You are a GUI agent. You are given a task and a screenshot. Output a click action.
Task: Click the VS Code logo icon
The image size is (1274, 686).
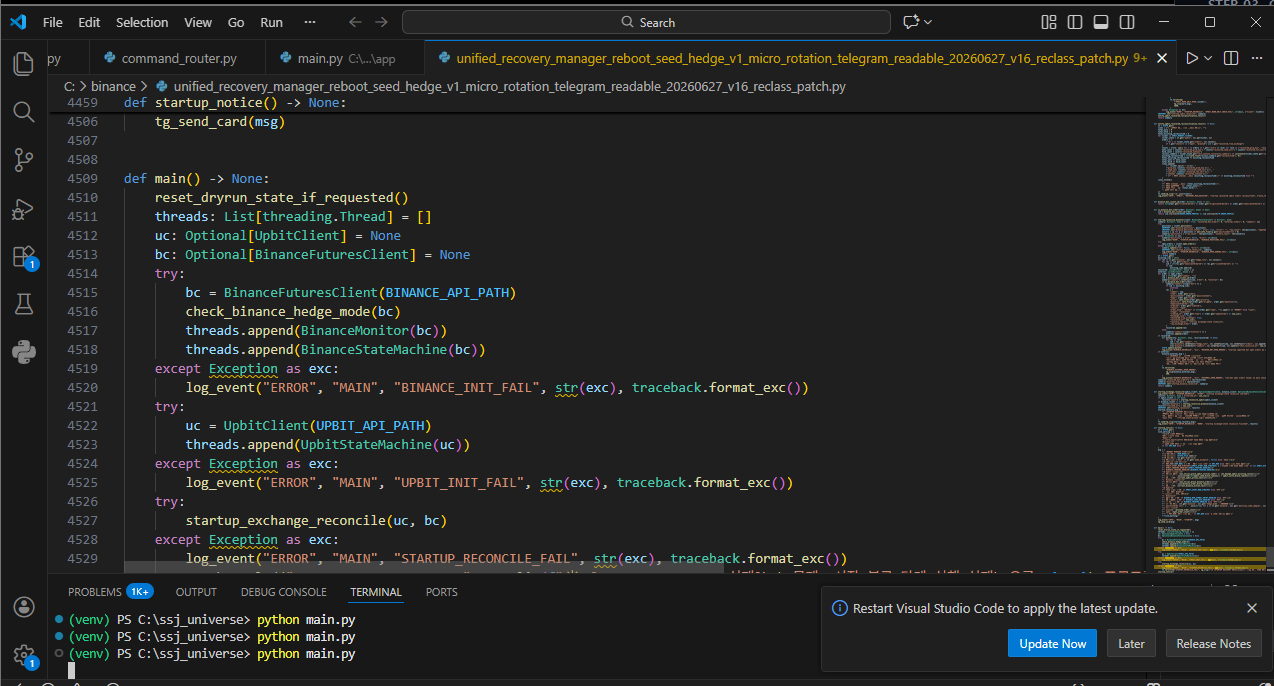coord(18,21)
